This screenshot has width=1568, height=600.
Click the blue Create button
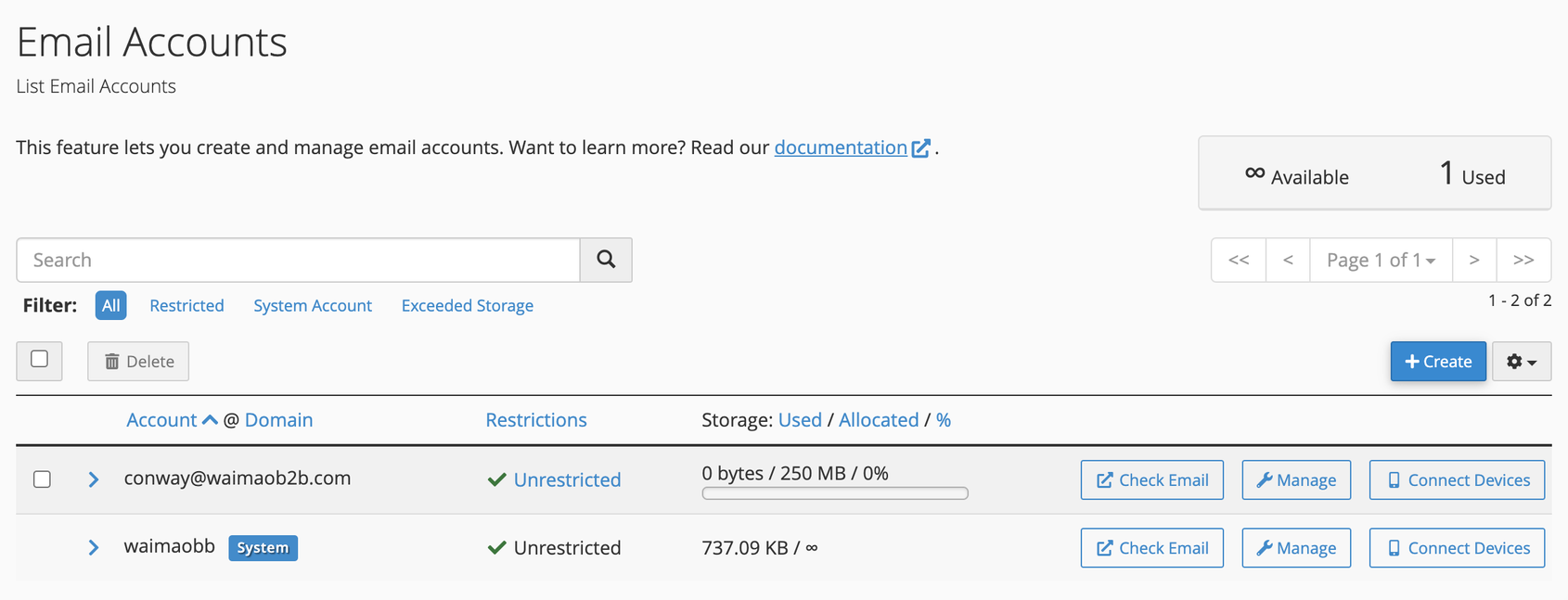(x=1437, y=362)
